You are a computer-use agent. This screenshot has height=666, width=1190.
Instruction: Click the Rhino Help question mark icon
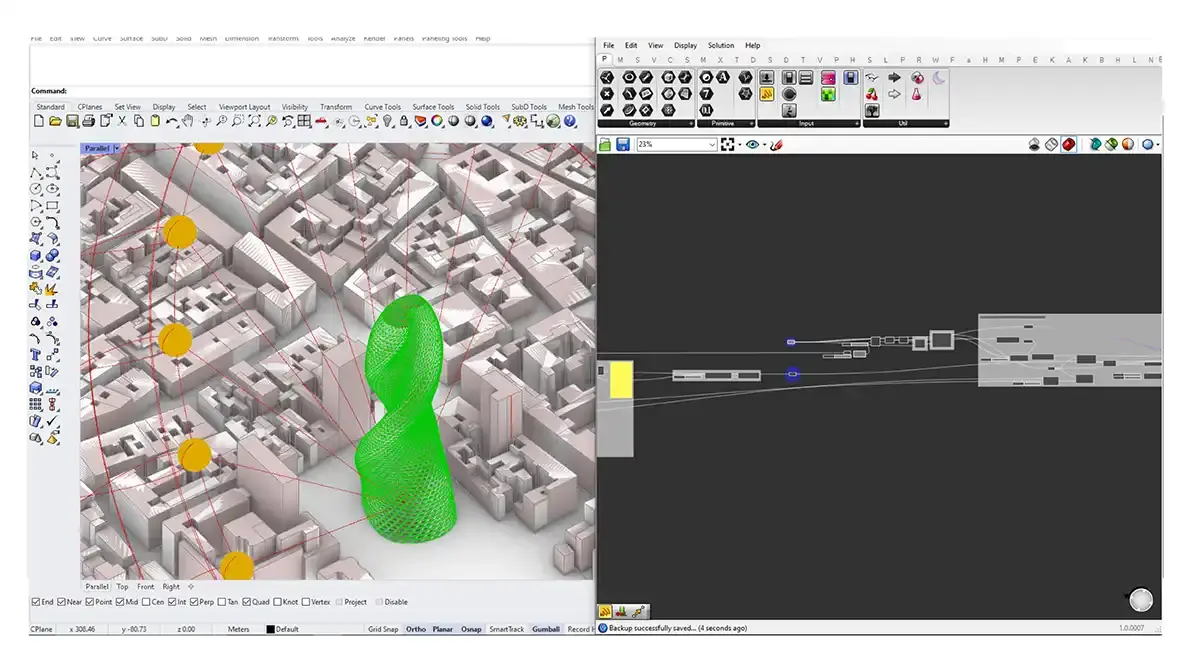click(x=570, y=121)
